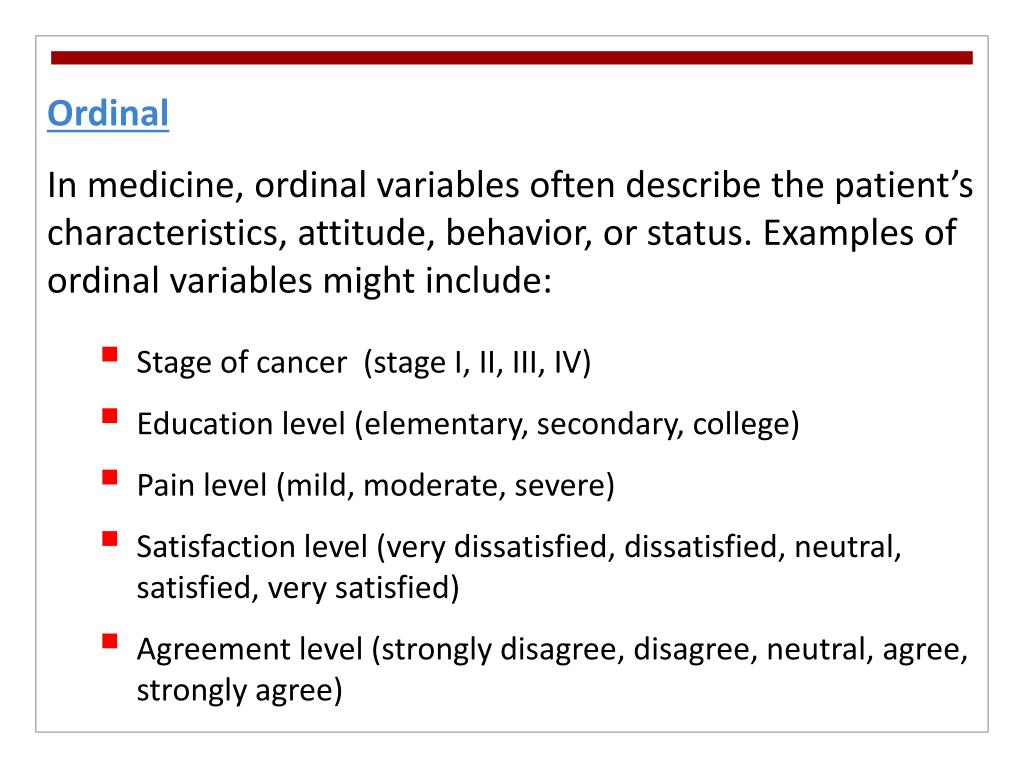Screen dimensions: 1024x768
Task: Click the text '(stage I, II, III, IV)'
Action: click(x=477, y=362)
